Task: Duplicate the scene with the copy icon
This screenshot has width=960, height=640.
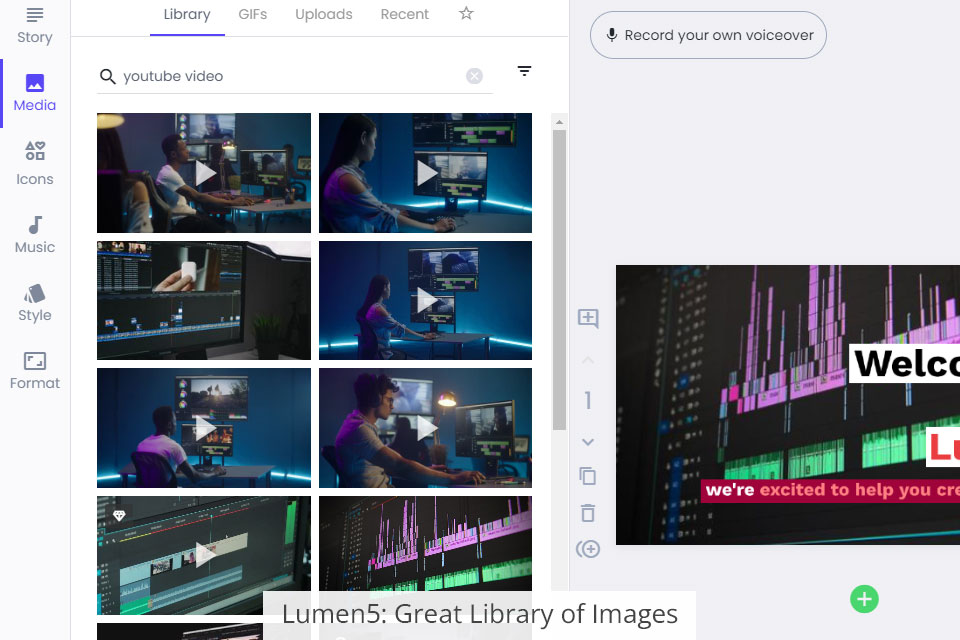Action: click(588, 476)
